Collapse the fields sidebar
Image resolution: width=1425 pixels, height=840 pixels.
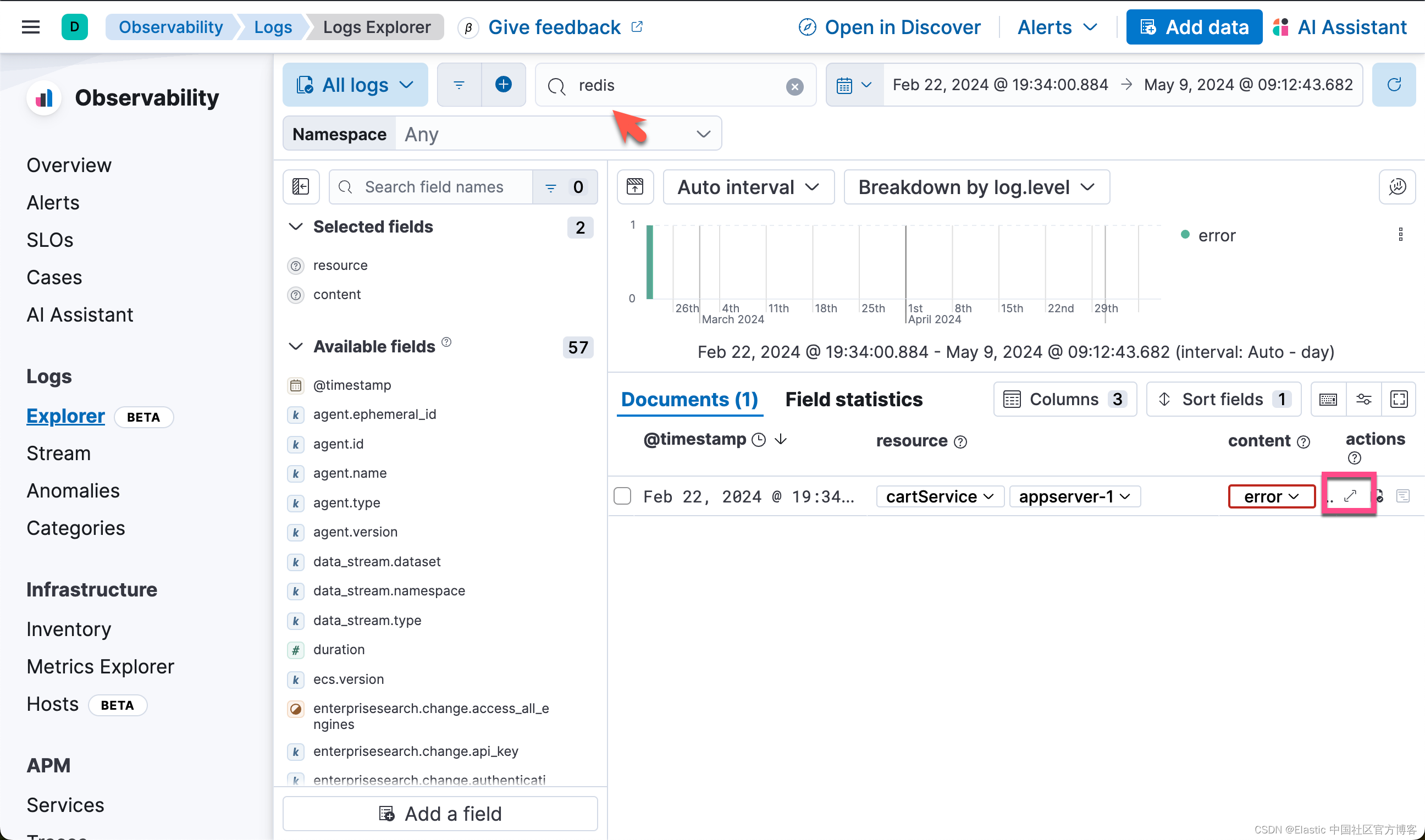[x=301, y=187]
